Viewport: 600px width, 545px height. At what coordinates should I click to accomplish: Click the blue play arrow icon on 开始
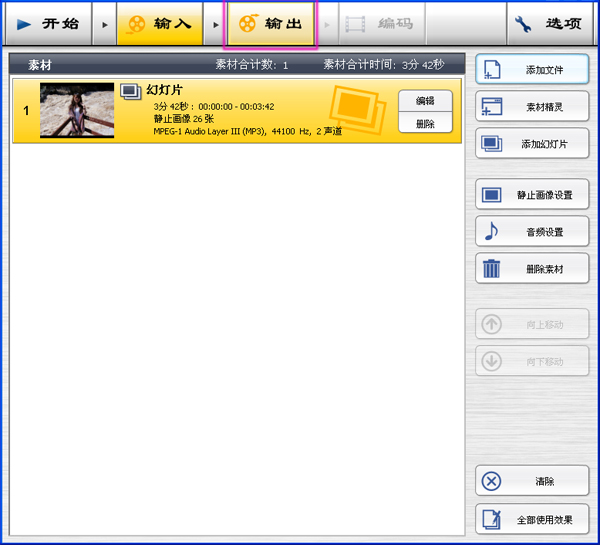tap(24, 24)
